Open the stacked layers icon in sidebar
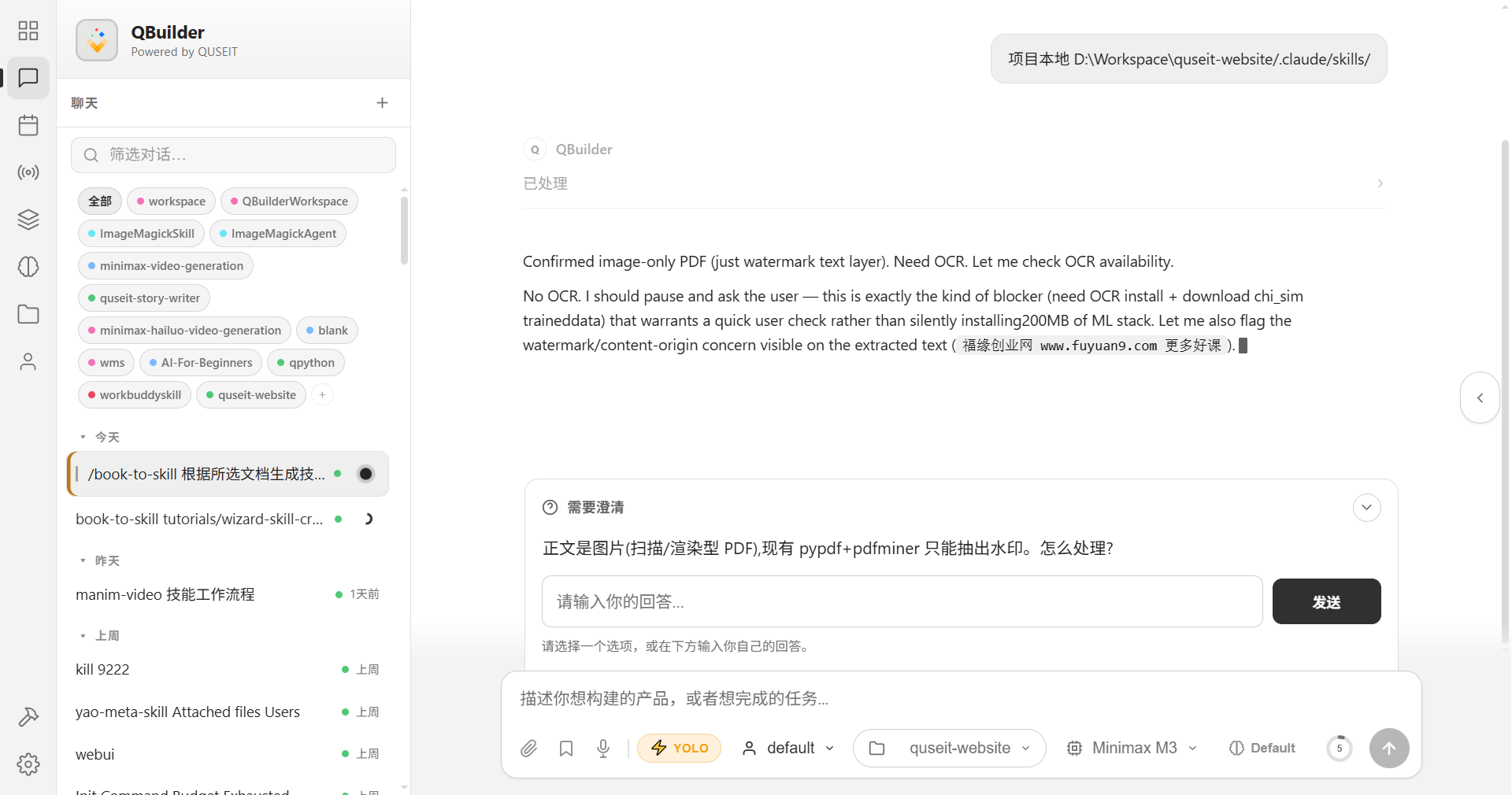 coord(28,220)
